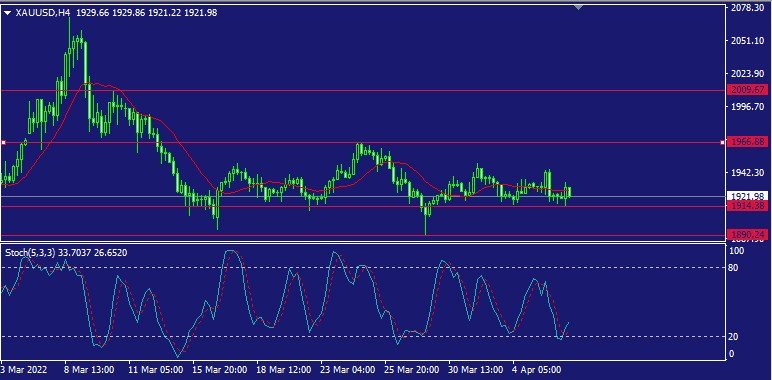The image size is (772, 380).
Task: Click the 2078.30 value on price axis
Action: pos(747,8)
